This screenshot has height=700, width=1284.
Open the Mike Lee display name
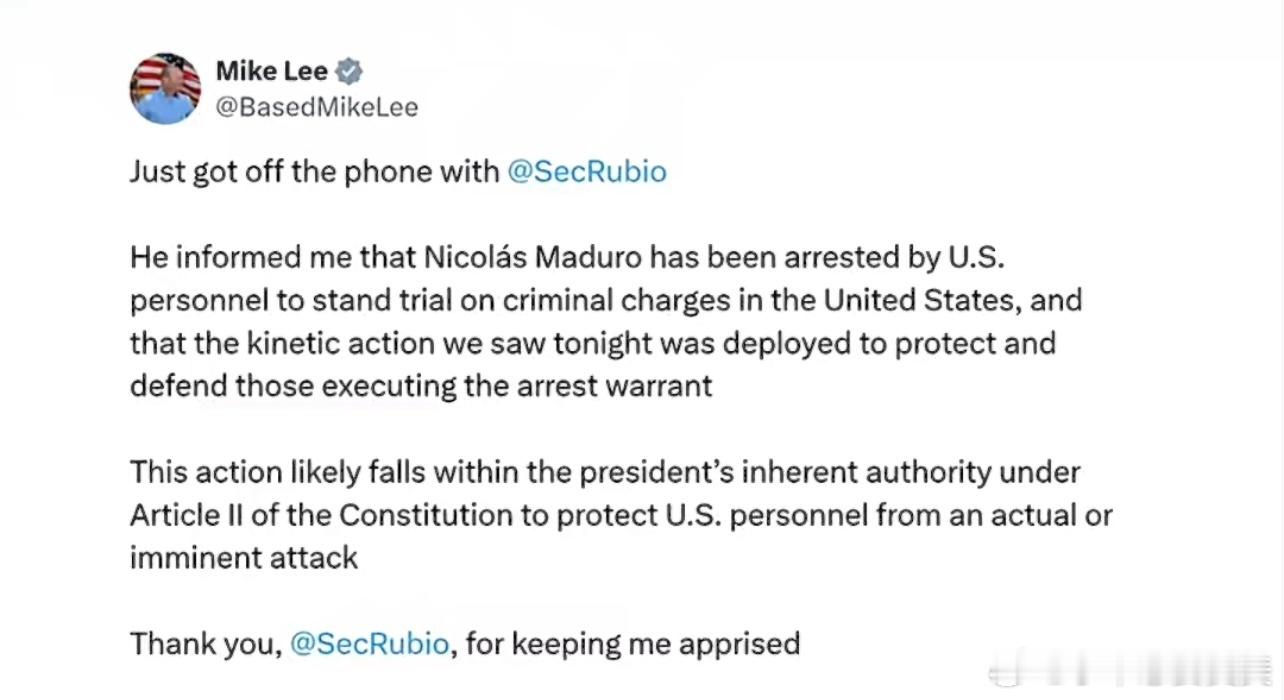[x=271, y=71]
